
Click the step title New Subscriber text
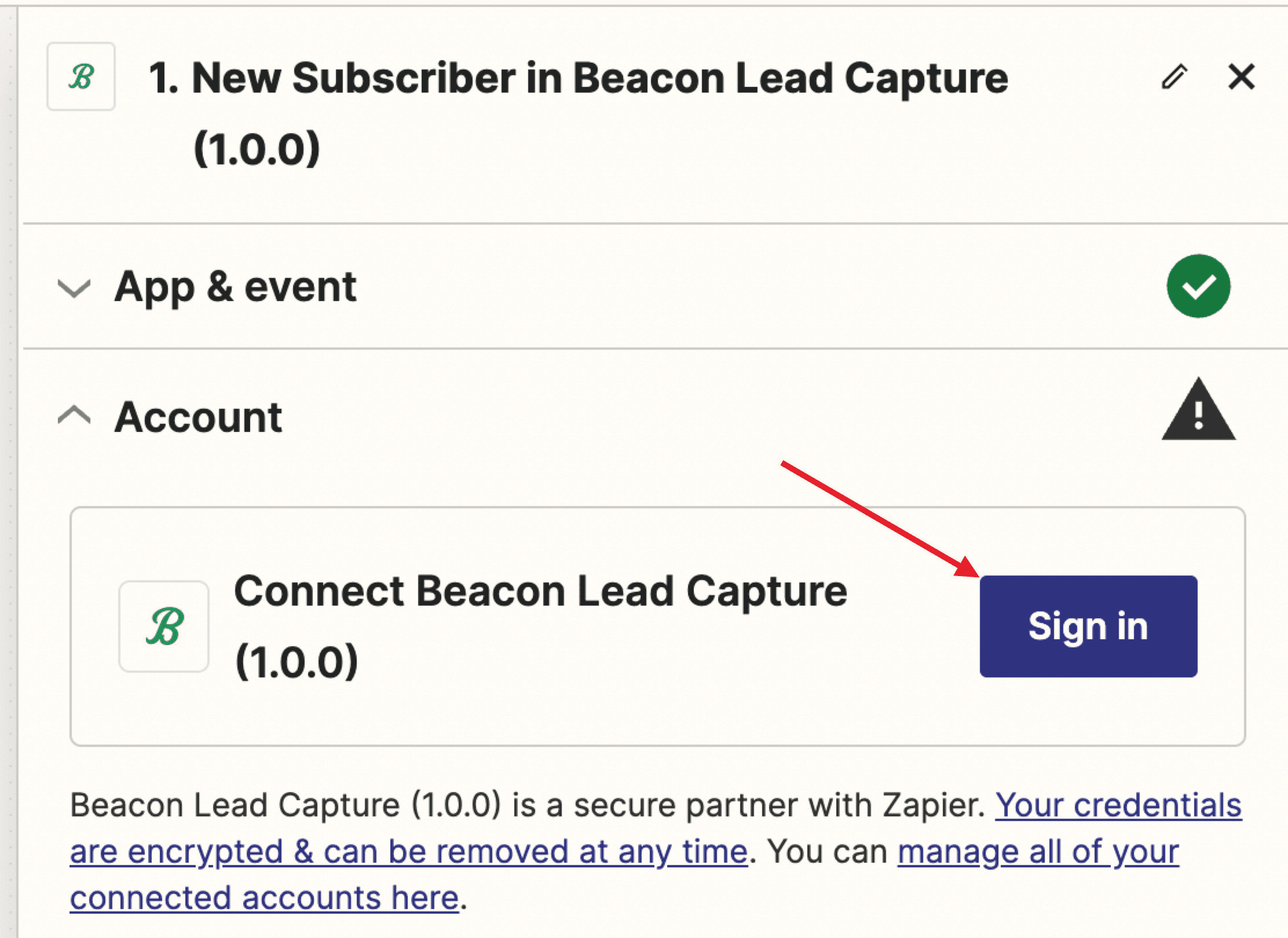578,78
